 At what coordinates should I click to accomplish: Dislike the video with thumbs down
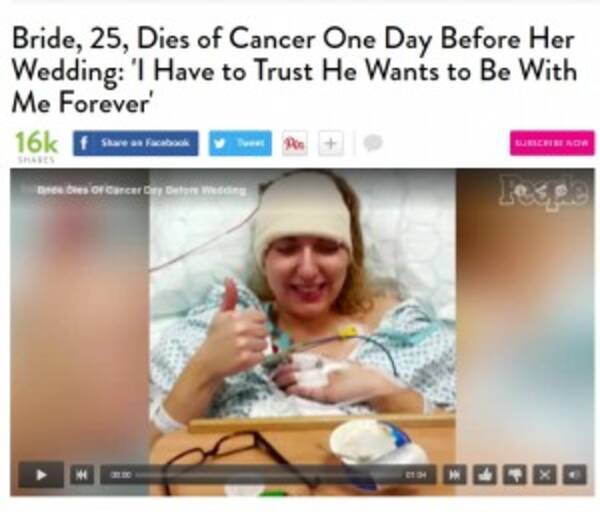tap(515, 475)
